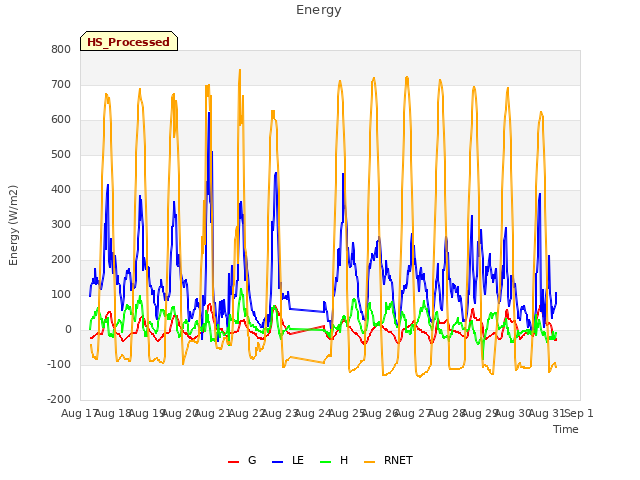Screen dimensions: 640x480
Task: Toggle the H series legend entry
Action: click(334, 461)
